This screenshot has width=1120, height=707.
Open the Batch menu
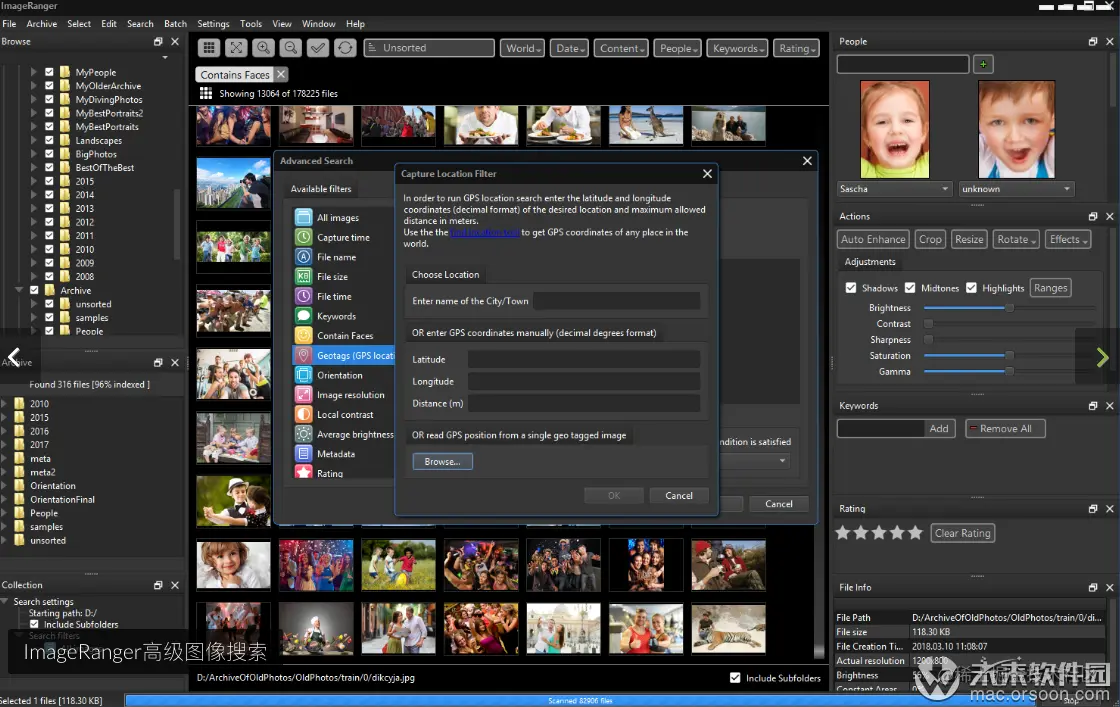point(175,24)
